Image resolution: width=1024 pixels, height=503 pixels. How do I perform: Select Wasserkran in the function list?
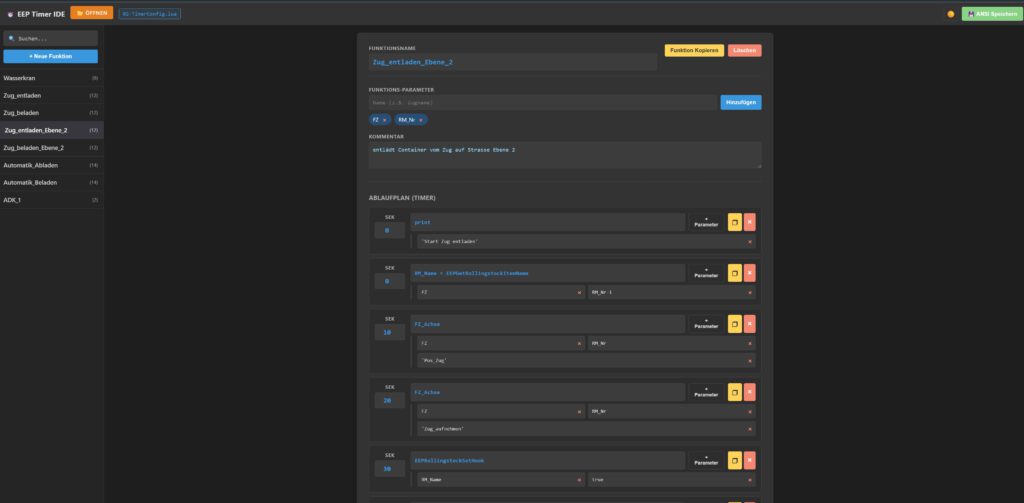pyautogui.click(x=50, y=77)
